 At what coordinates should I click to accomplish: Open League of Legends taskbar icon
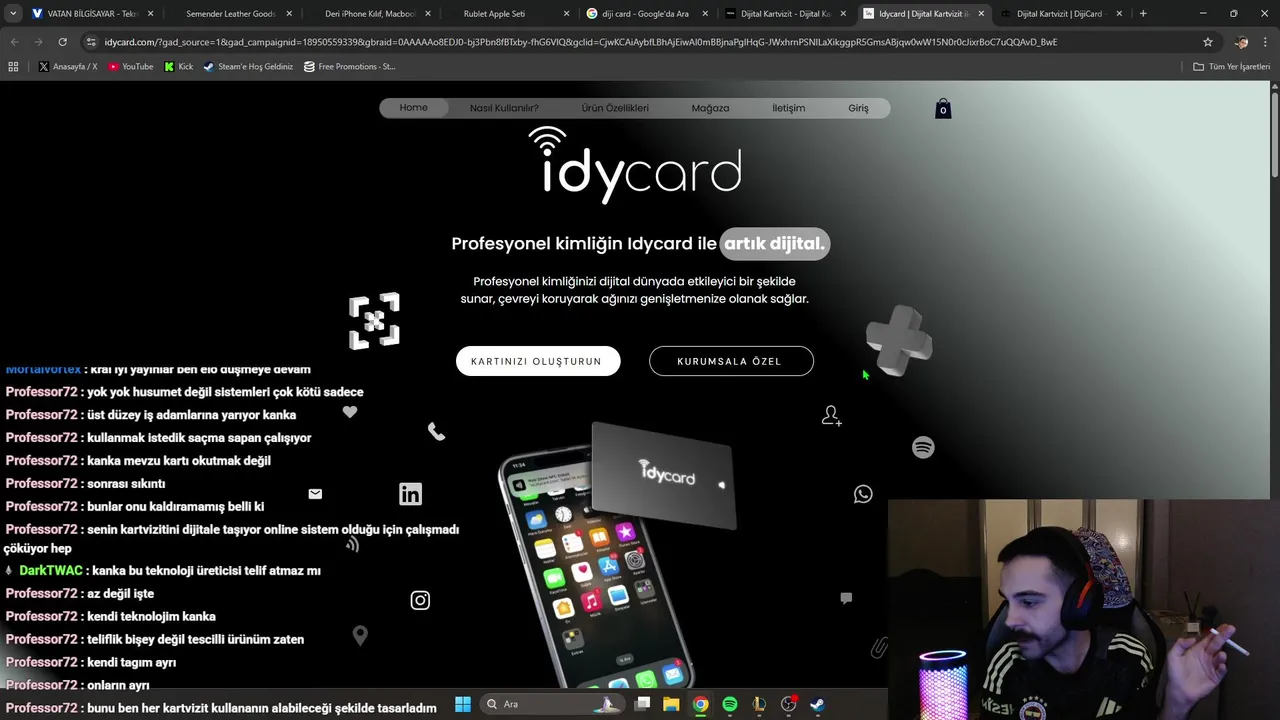click(x=759, y=704)
